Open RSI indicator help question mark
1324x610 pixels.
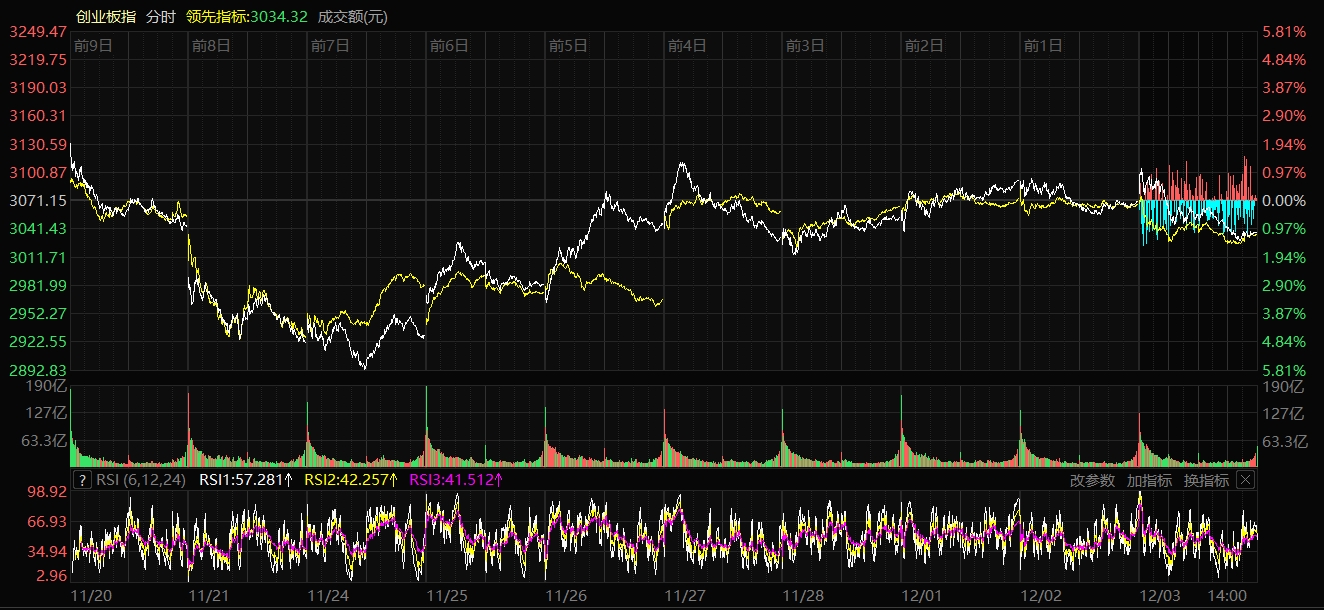pyautogui.click(x=82, y=480)
